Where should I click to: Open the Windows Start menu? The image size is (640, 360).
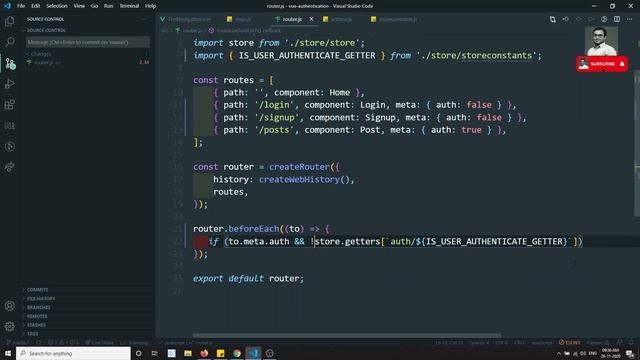(x=7, y=353)
